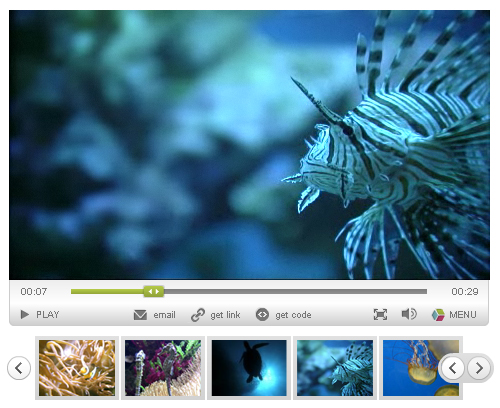Click the colorful cube logo icon
The width and height of the screenshot is (500, 408).
coord(438,315)
